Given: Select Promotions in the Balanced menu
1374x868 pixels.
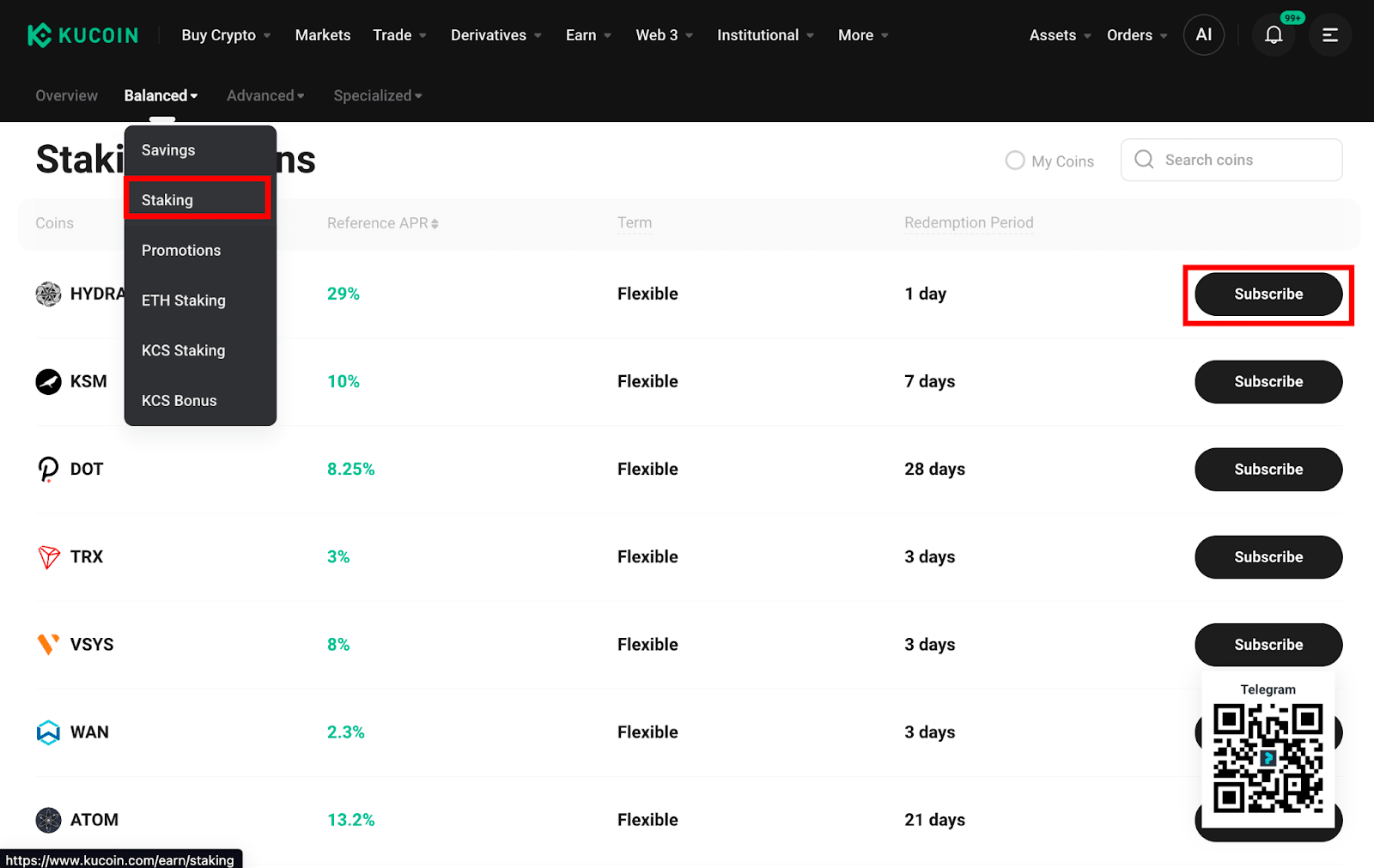Looking at the screenshot, I should [200, 251].
